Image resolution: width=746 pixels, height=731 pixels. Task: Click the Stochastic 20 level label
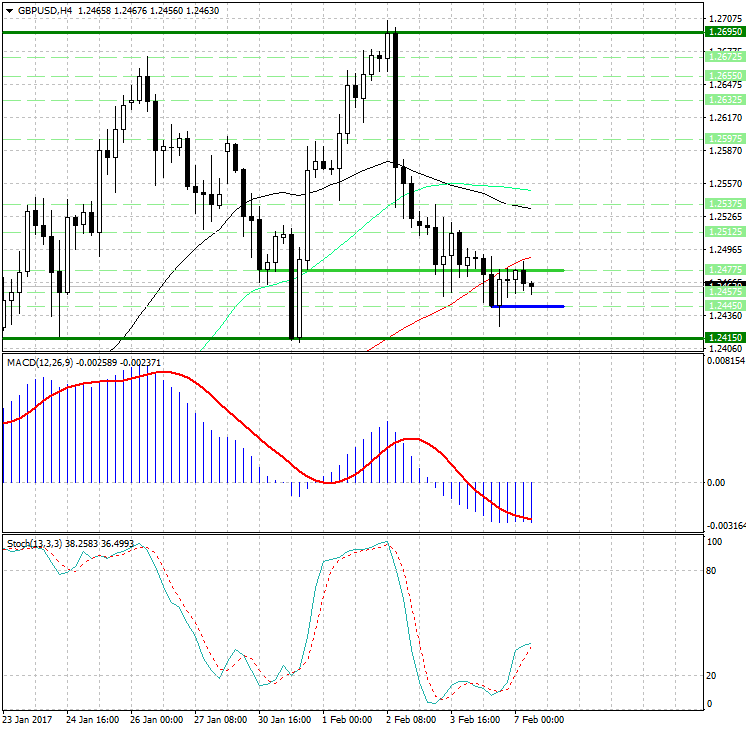(711, 675)
